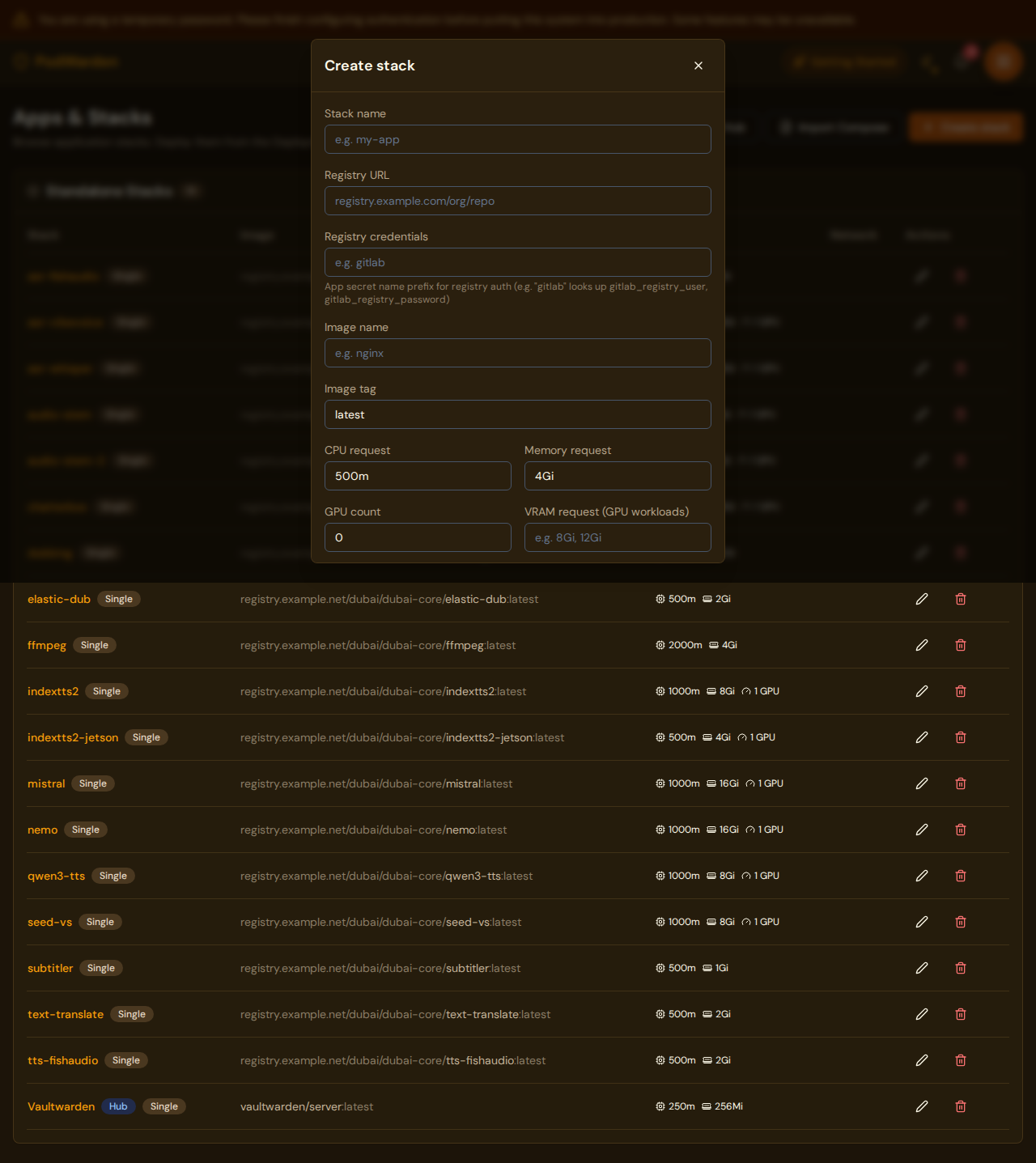Edit the seed-vs stack
Screen dimensions: 1036x1163
pyautogui.click(x=922, y=922)
